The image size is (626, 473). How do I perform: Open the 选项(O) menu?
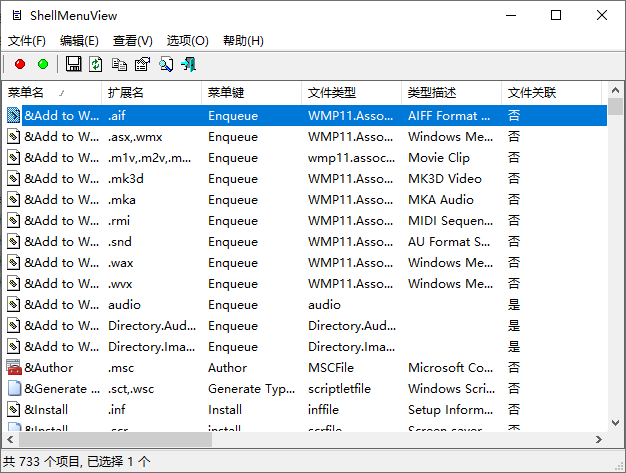187,41
